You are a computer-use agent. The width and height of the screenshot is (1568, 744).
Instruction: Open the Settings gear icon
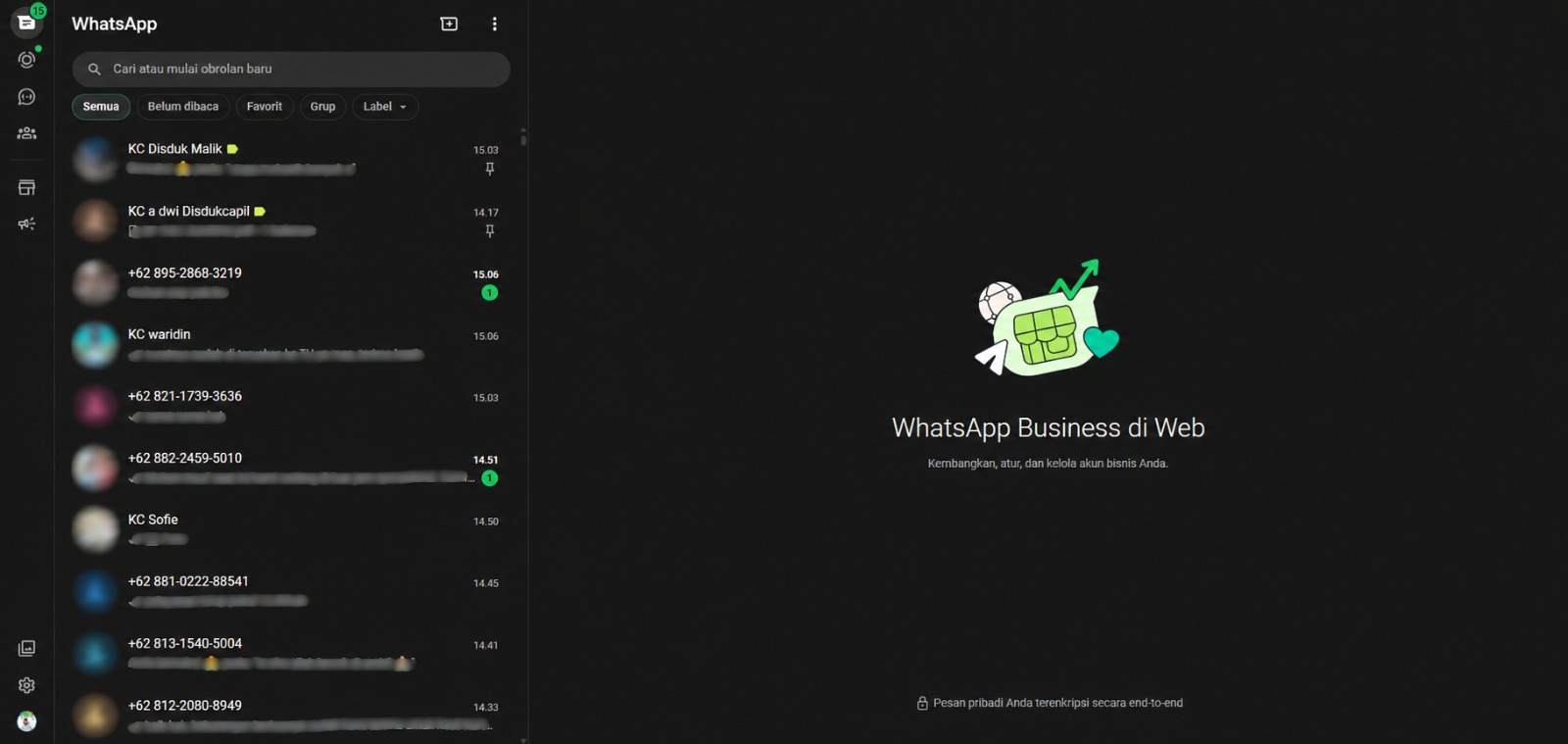point(26,685)
